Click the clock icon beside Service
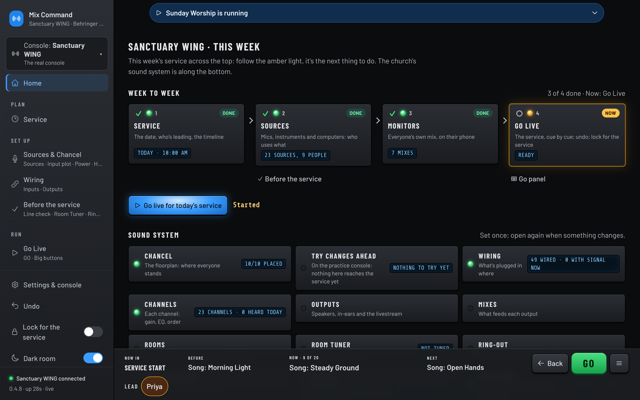 click(x=15, y=119)
